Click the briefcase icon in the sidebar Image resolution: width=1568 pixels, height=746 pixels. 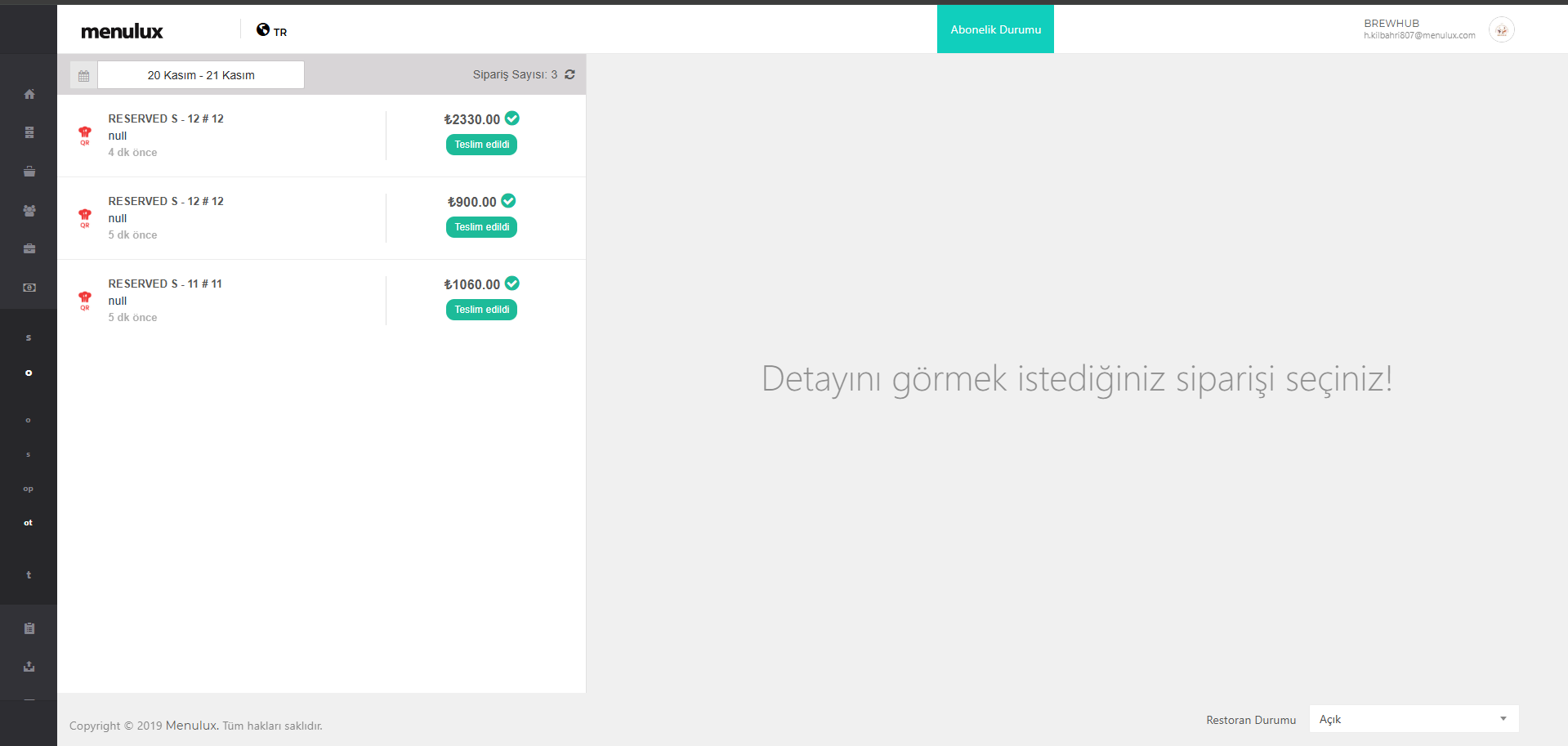click(x=29, y=248)
